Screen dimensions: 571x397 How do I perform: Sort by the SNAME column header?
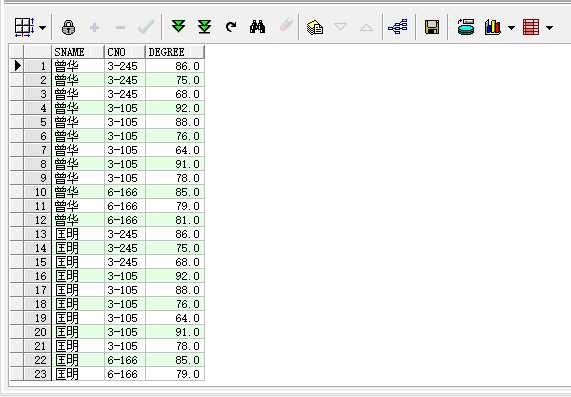click(78, 52)
